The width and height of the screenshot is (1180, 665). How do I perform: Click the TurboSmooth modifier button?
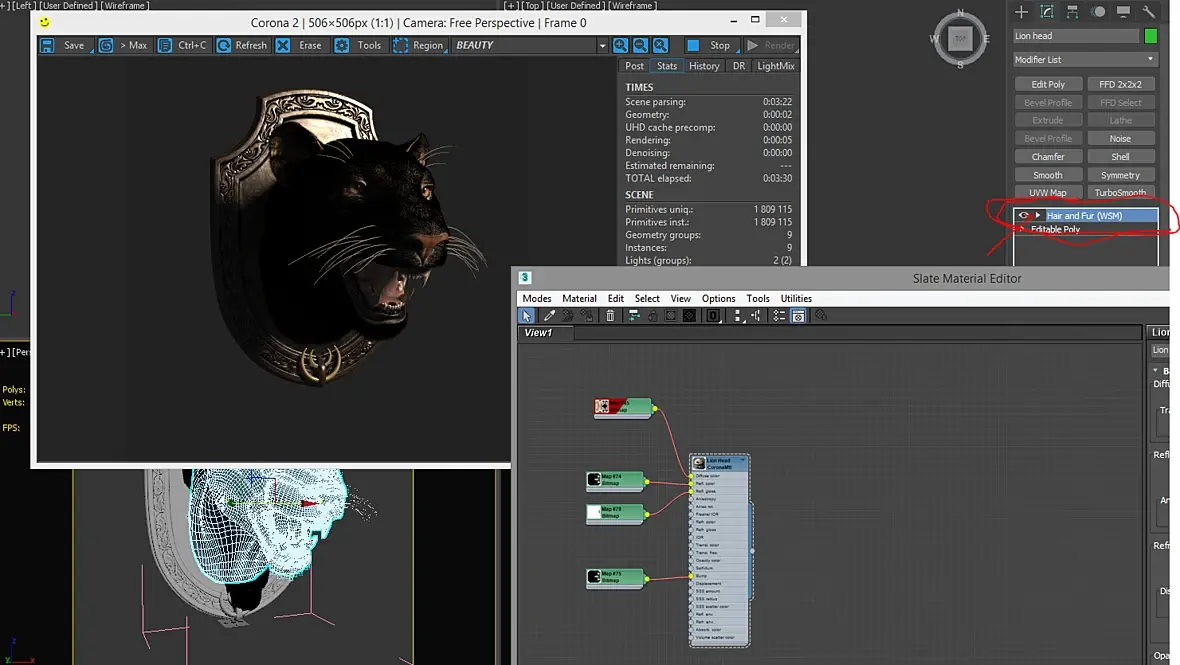tap(1120, 193)
